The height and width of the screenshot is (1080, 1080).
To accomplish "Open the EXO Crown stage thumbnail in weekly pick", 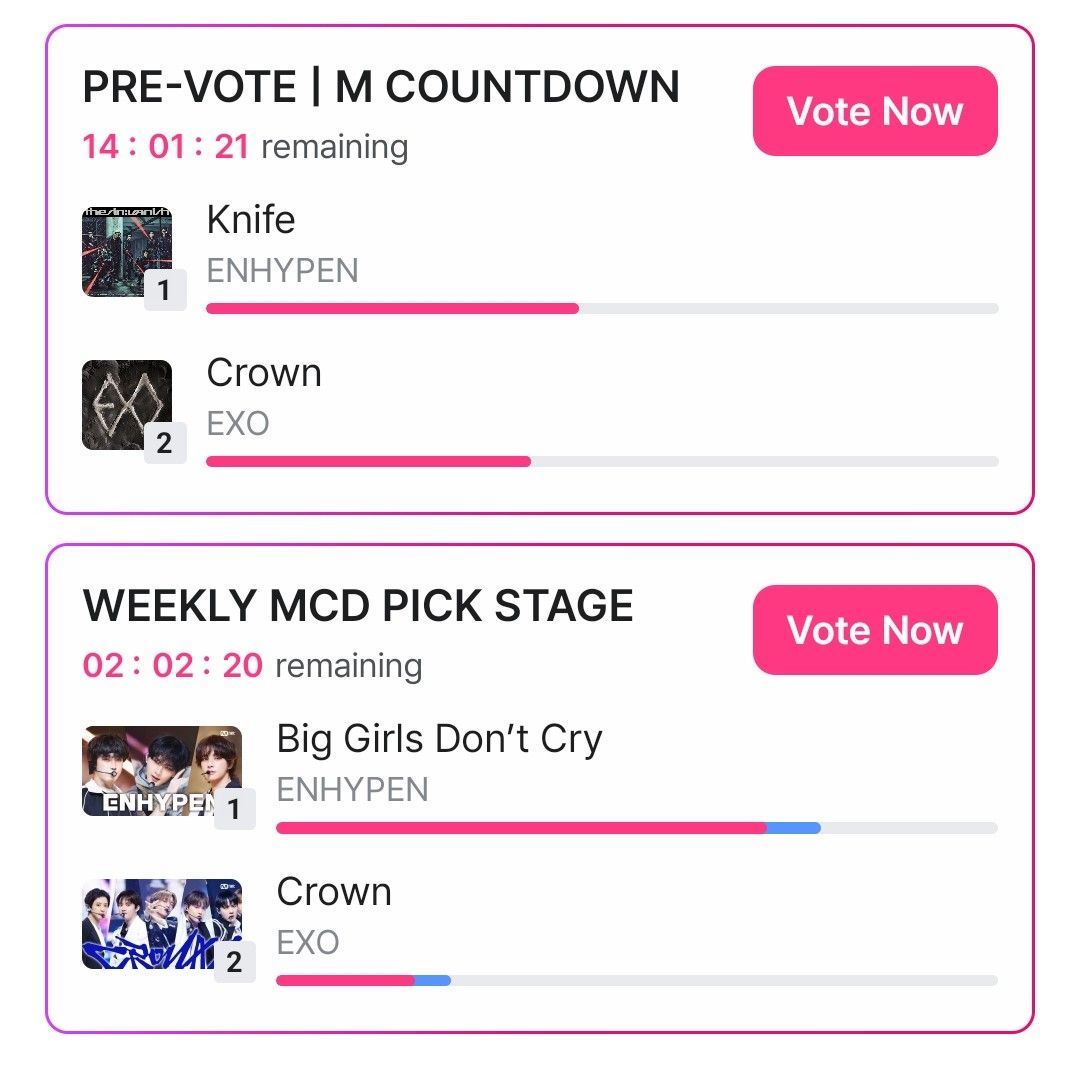I will click(160, 922).
